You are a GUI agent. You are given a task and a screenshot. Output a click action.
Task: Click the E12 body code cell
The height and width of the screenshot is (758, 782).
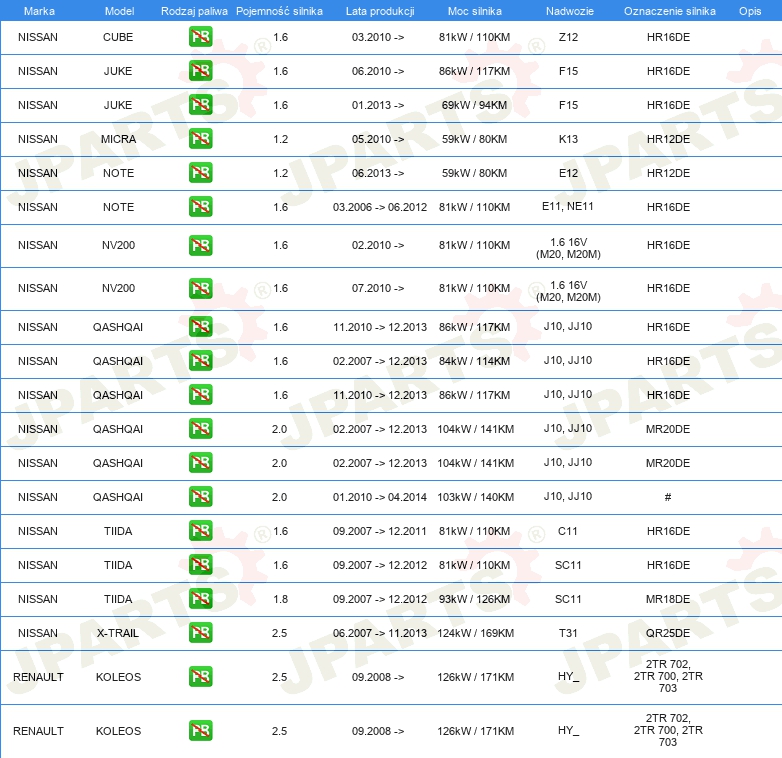click(x=568, y=173)
